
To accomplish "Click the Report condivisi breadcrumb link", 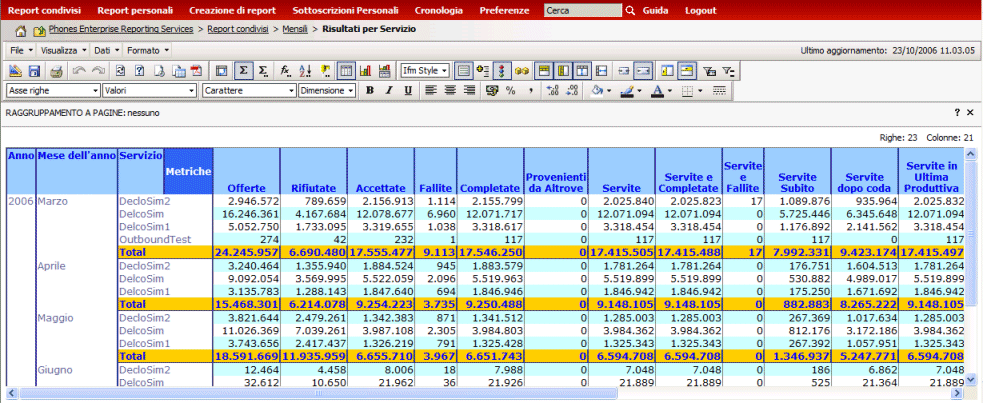I will point(238,29).
